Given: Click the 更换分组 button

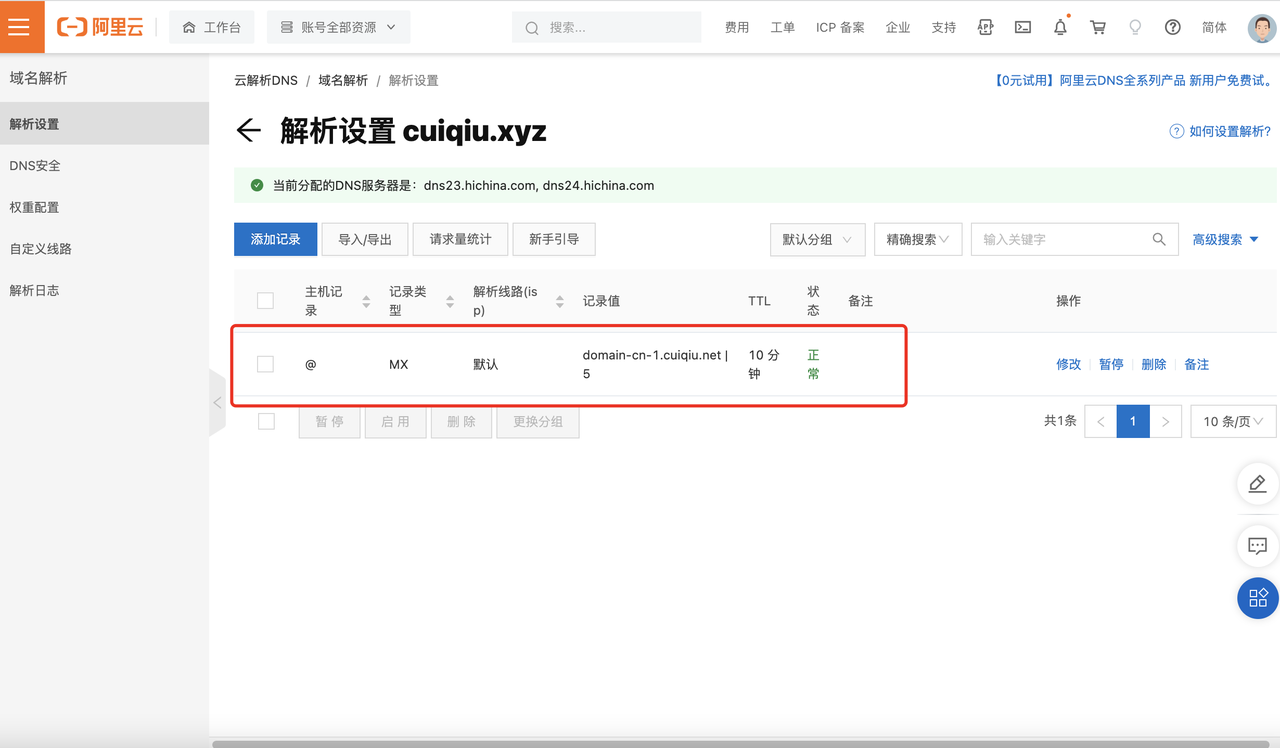Looking at the screenshot, I should (538, 422).
